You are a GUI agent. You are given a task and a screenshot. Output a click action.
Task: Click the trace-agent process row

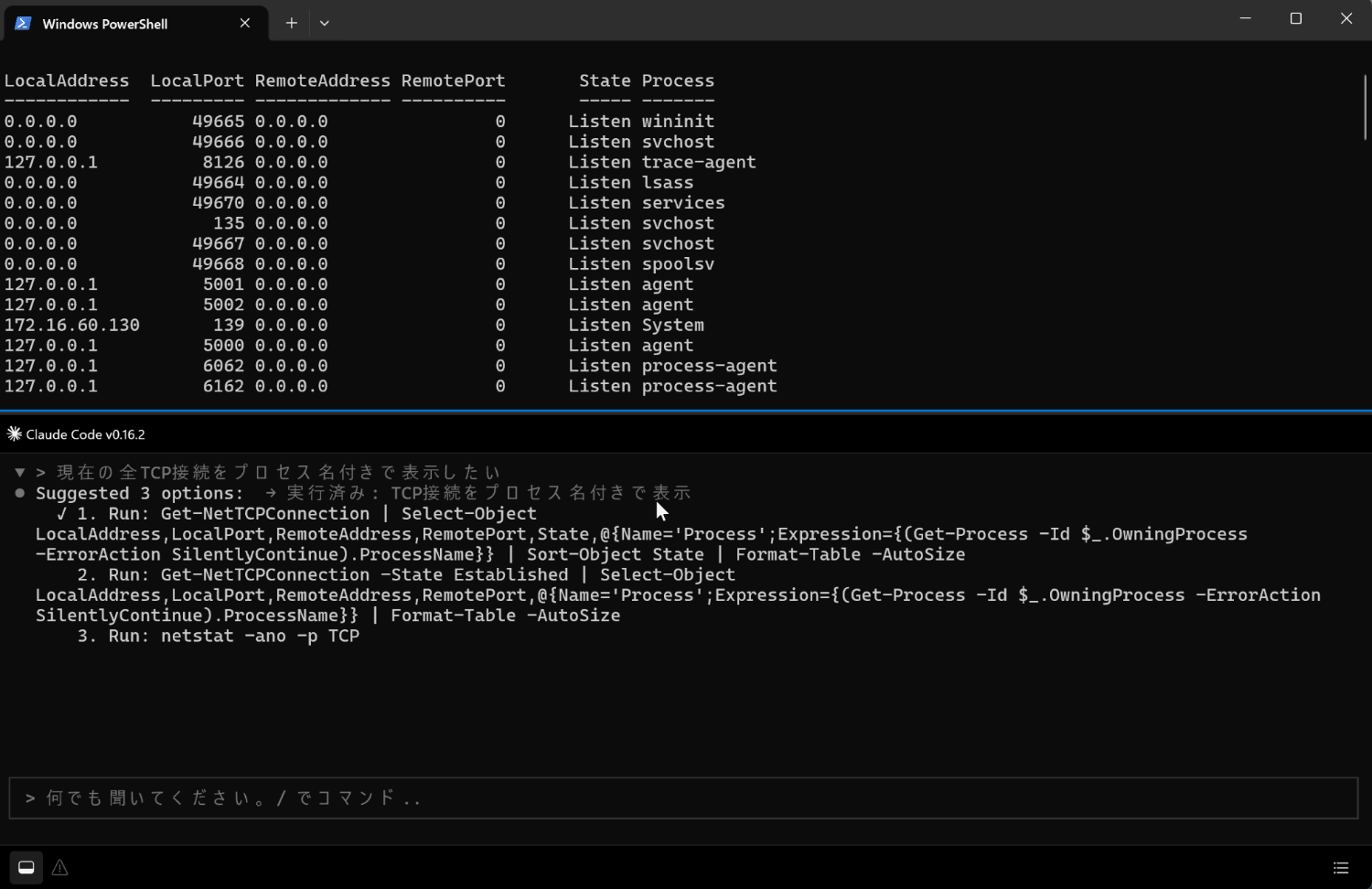tap(381, 162)
